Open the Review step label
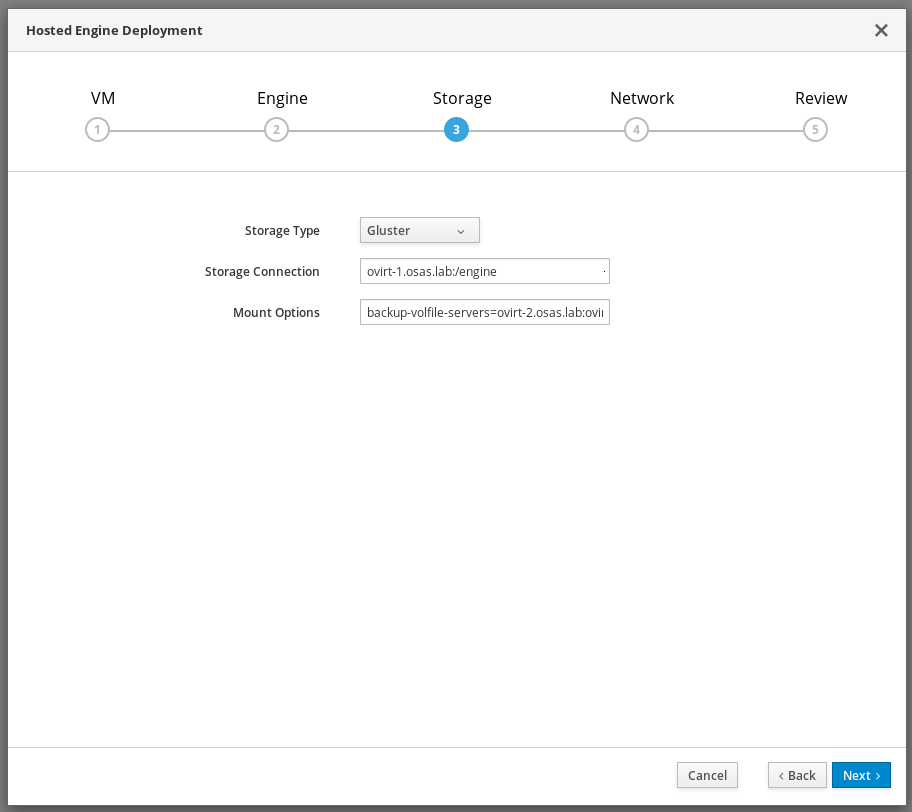Image resolution: width=912 pixels, height=812 pixels. pyautogui.click(x=821, y=98)
